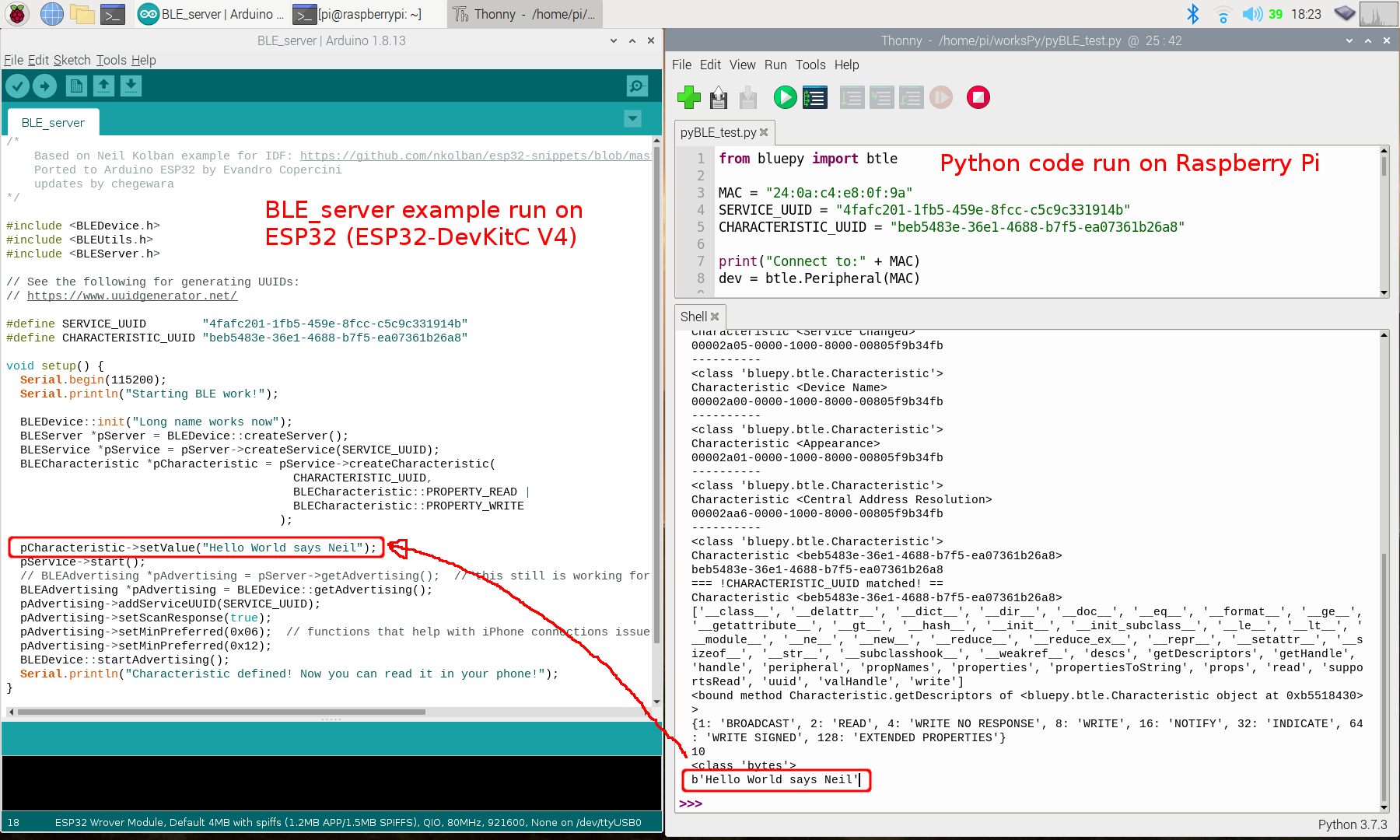This screenshot has height=840, width=1400.
Task: Click the Thonny Shell prompt line
Action: click(1027, 803)
